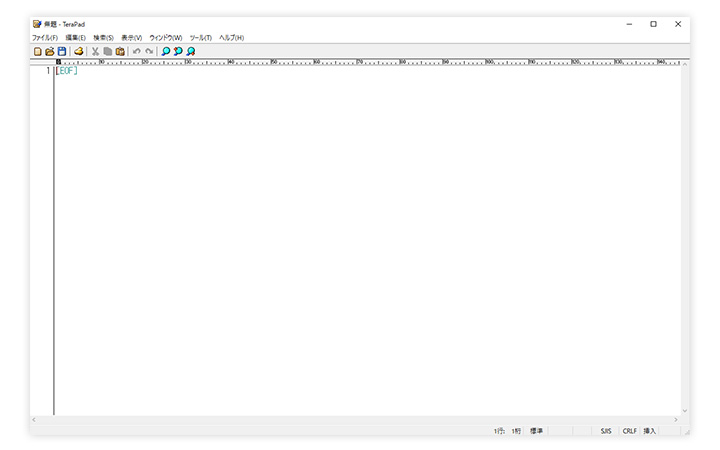
Task: Click the Paste clipboard icon
Action: (120, 51)
